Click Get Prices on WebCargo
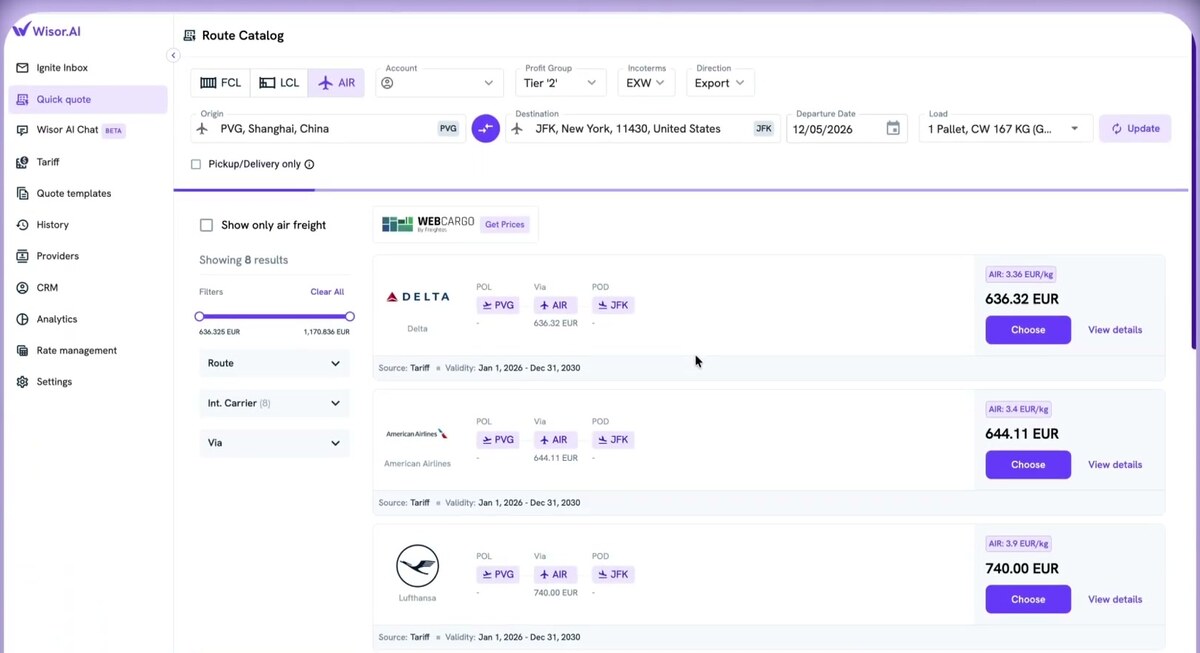Screen dimensions: 1200x653 click(x=505, y=224)
